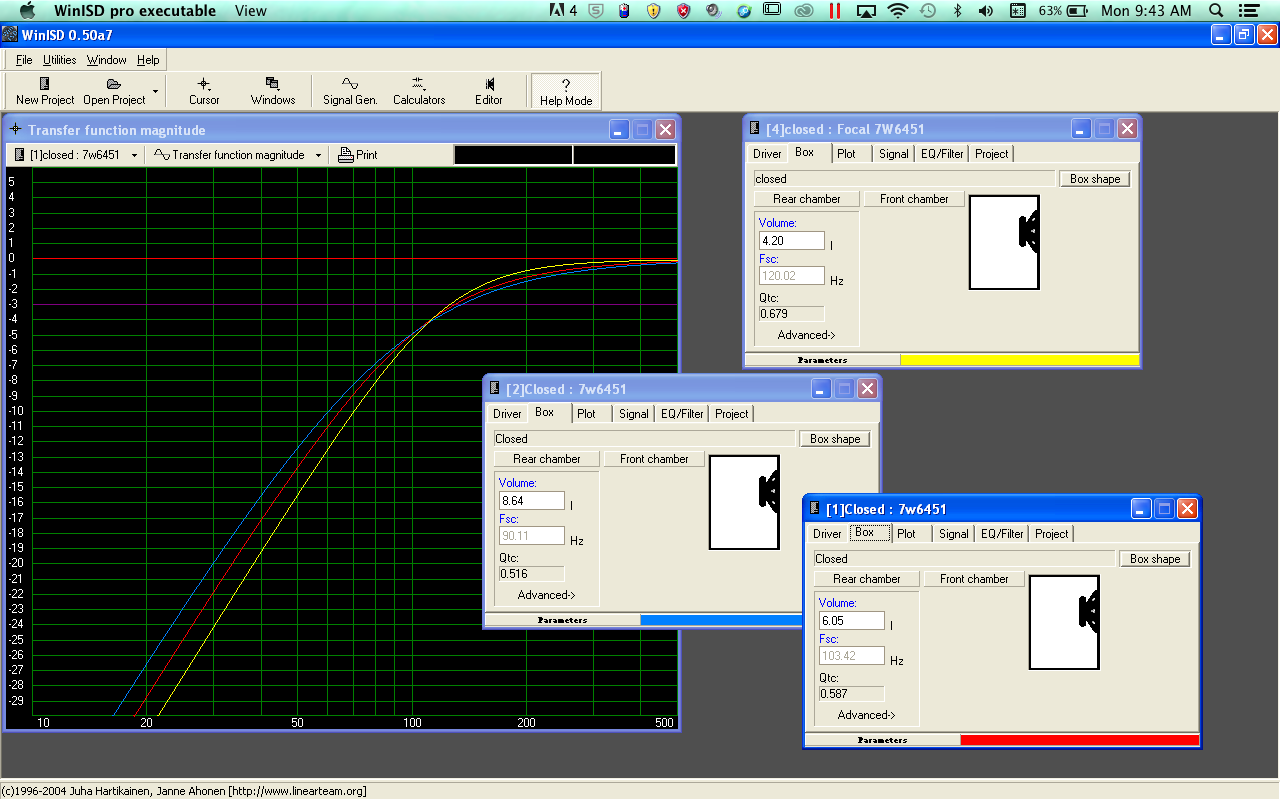Select Signal tab in [1]Closed window
The image size is (1280, 800).
click(x=954, y=534)
